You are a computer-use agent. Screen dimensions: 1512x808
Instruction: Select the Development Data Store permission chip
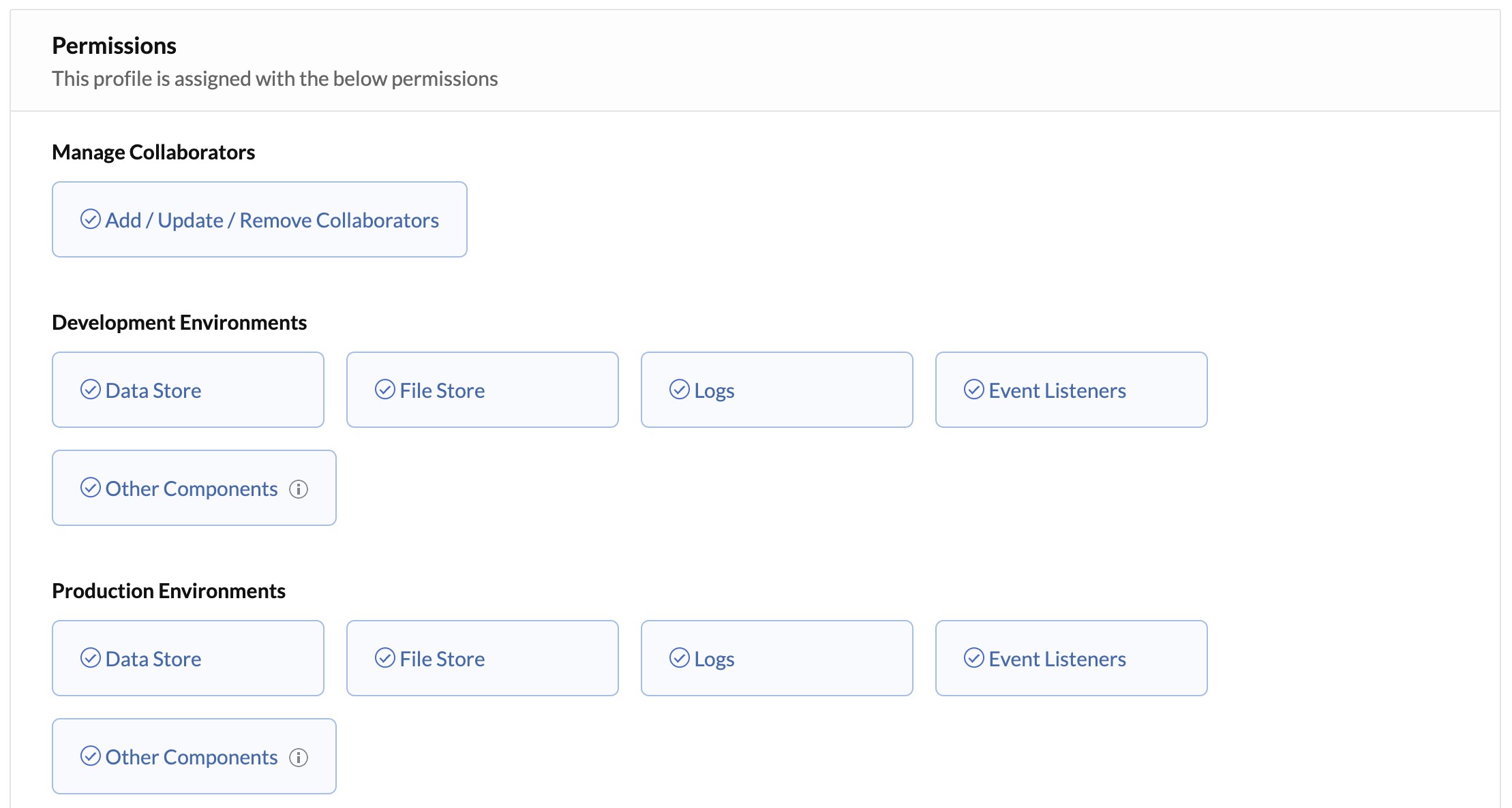(187, 390)
